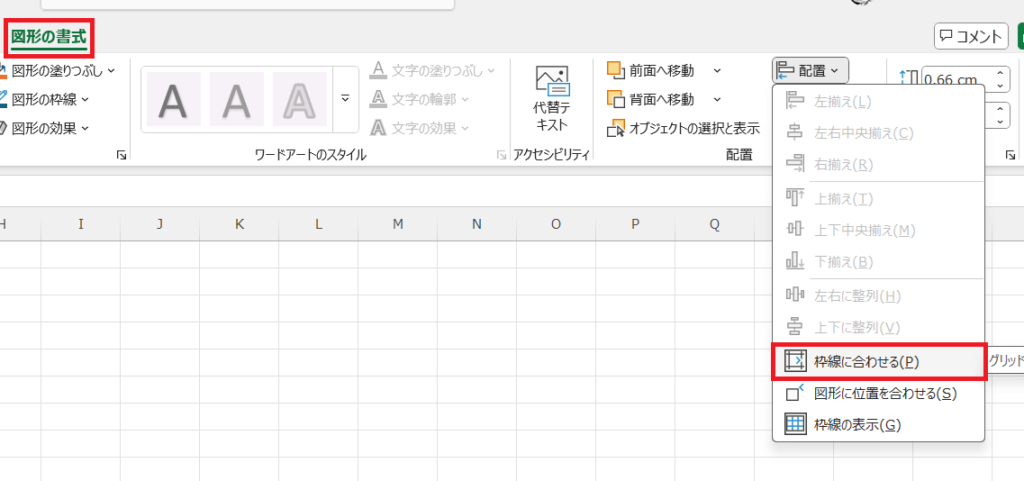Choose the outlined third WordArt style
This screenshot has width=1024, height=481.
[x=300, y=99]
